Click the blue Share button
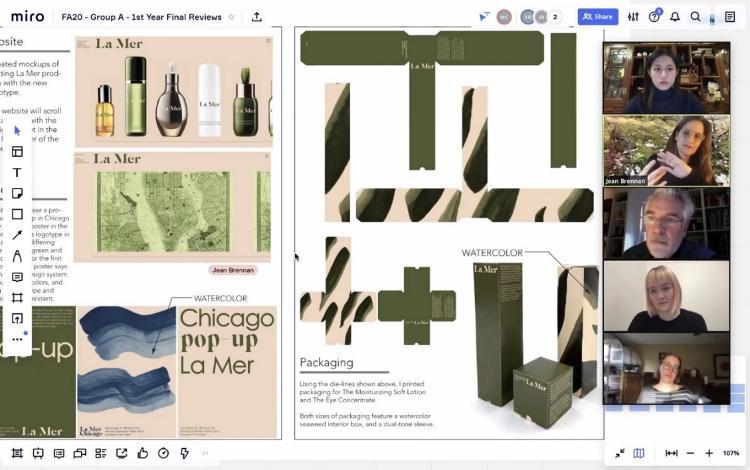The width and height of the screenshot is (750, 470). click(x=598, y=17)
